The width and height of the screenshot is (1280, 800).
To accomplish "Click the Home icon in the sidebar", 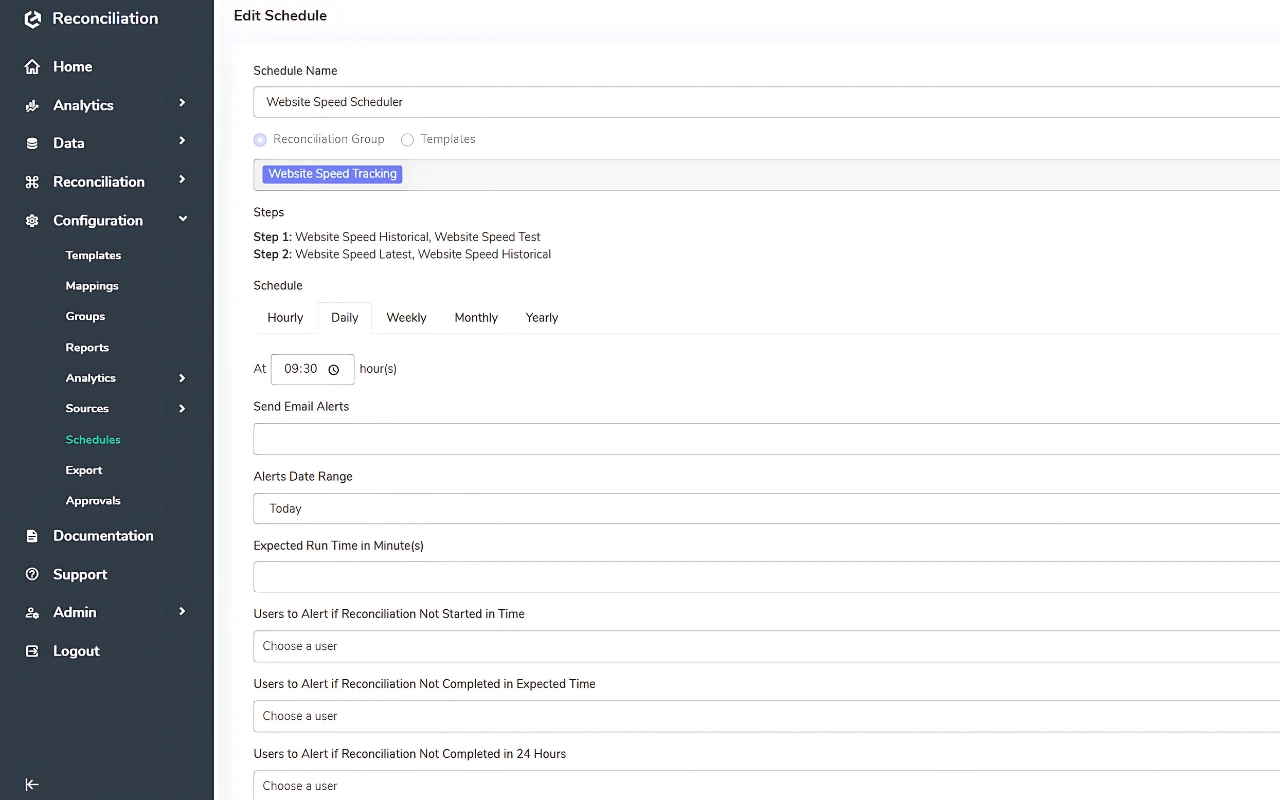I will (33, 66).
